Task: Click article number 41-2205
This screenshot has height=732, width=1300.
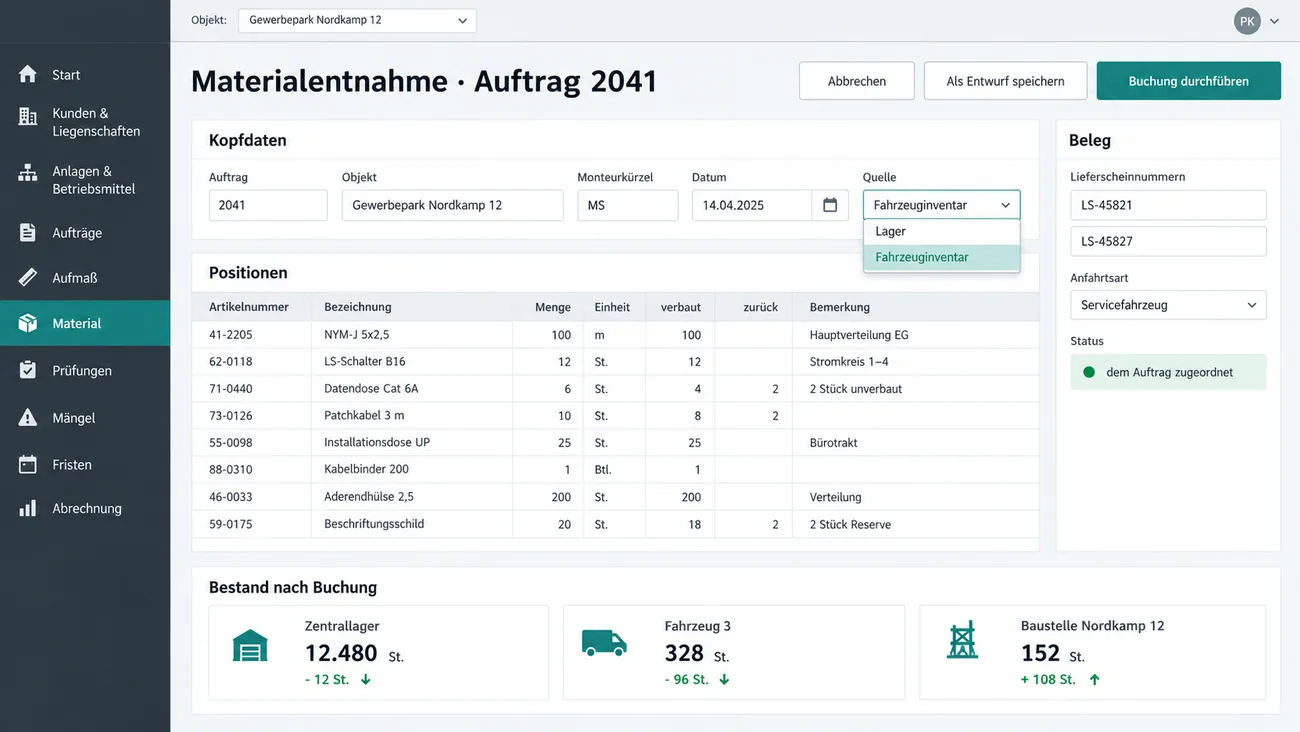Action: tap(231, 335)
